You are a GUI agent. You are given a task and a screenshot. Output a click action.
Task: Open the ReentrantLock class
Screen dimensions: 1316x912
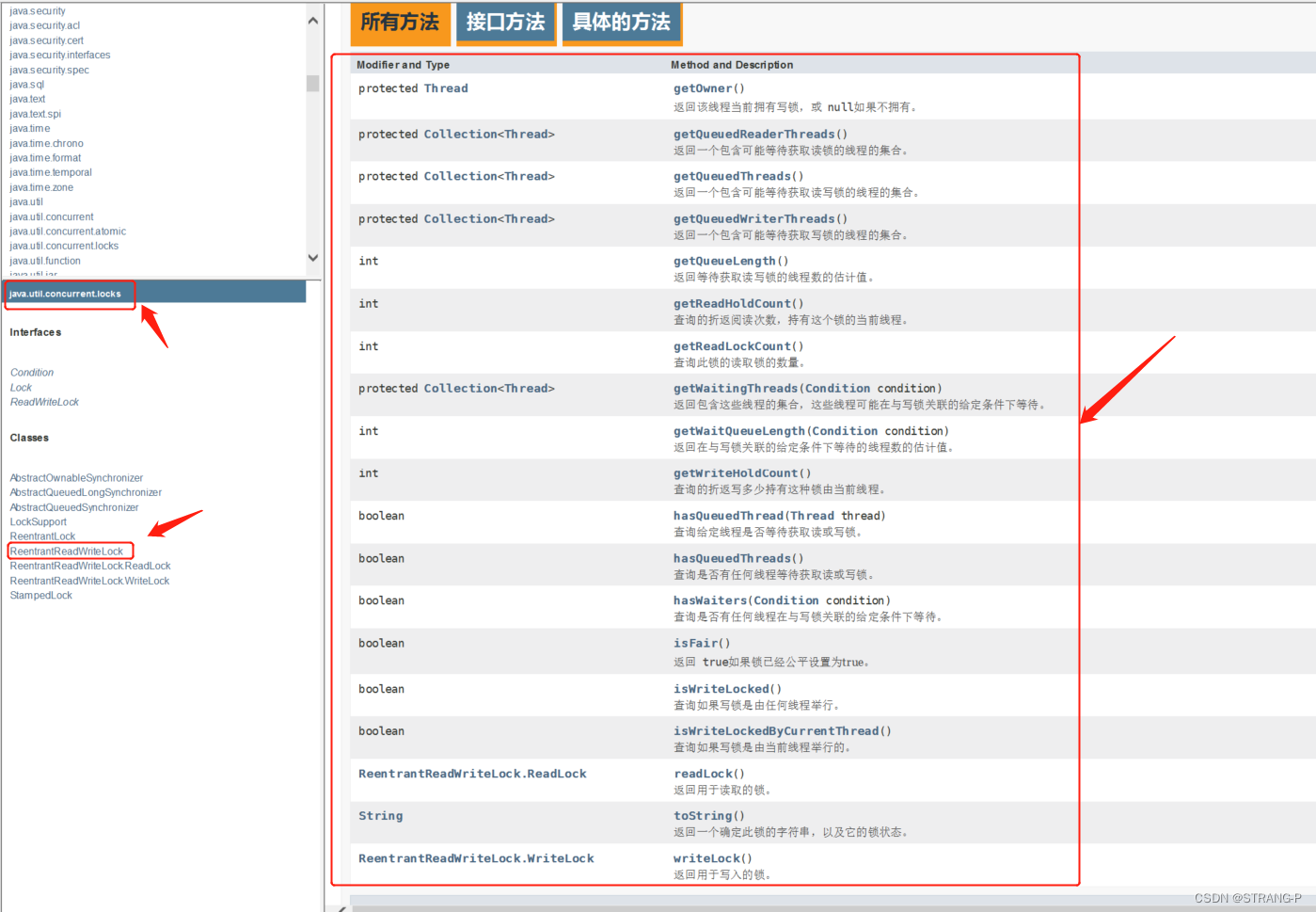[42, 536]
